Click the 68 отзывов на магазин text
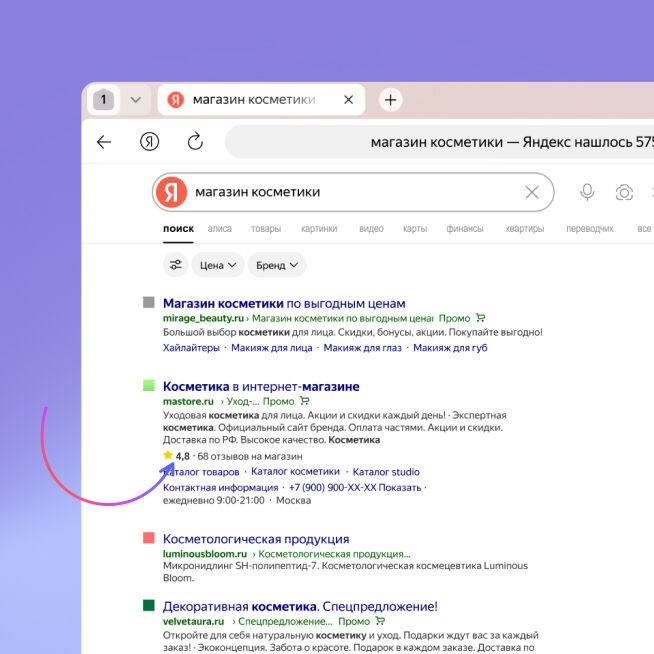The height and width of the screenshot is (654, 654). point(250,456)
